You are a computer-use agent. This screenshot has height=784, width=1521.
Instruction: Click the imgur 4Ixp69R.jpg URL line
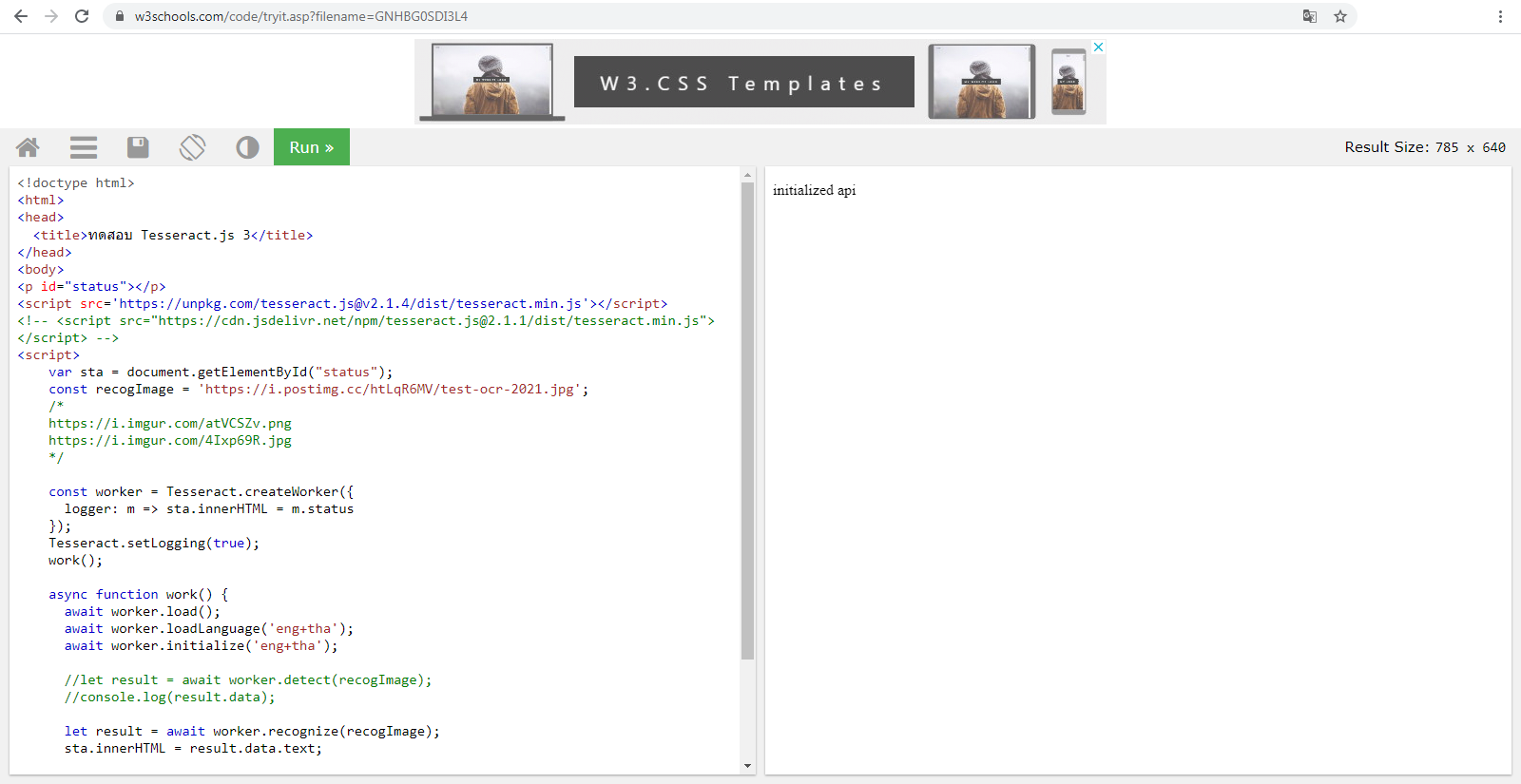coord(170,440)
